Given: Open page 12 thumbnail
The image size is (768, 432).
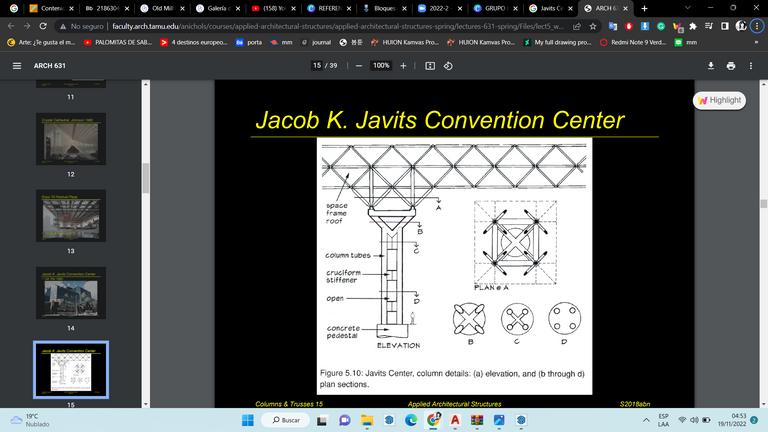Looking at the screenshot, I should [x=71, y=139].
